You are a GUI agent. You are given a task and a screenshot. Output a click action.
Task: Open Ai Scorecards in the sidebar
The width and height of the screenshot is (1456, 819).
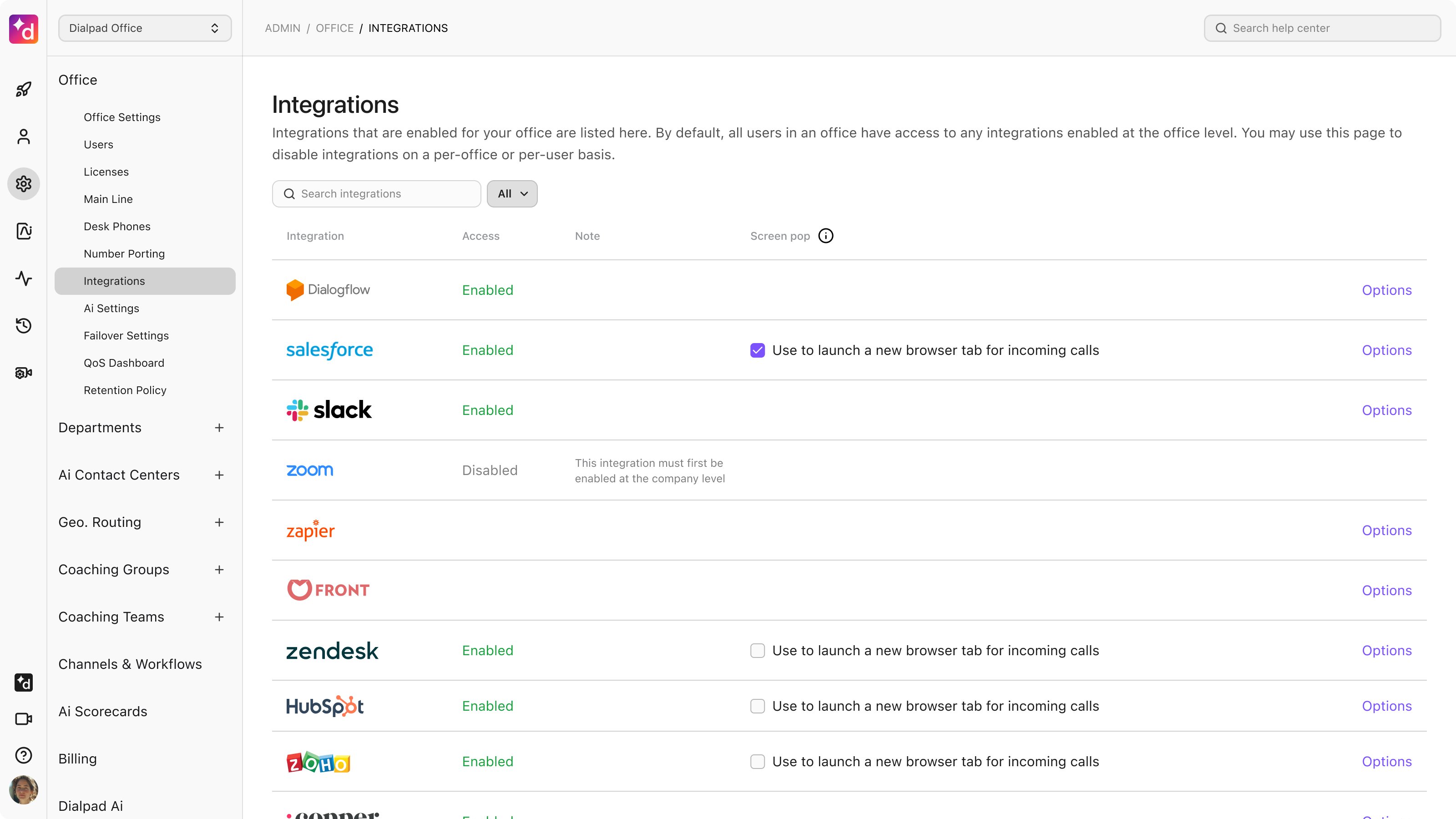click(x=103, y=712)
